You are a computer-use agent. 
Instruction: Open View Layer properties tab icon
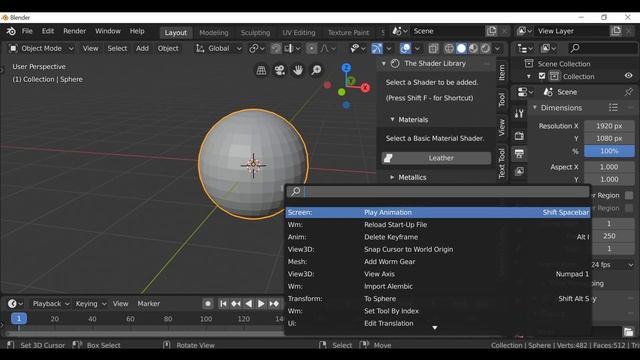519,171
